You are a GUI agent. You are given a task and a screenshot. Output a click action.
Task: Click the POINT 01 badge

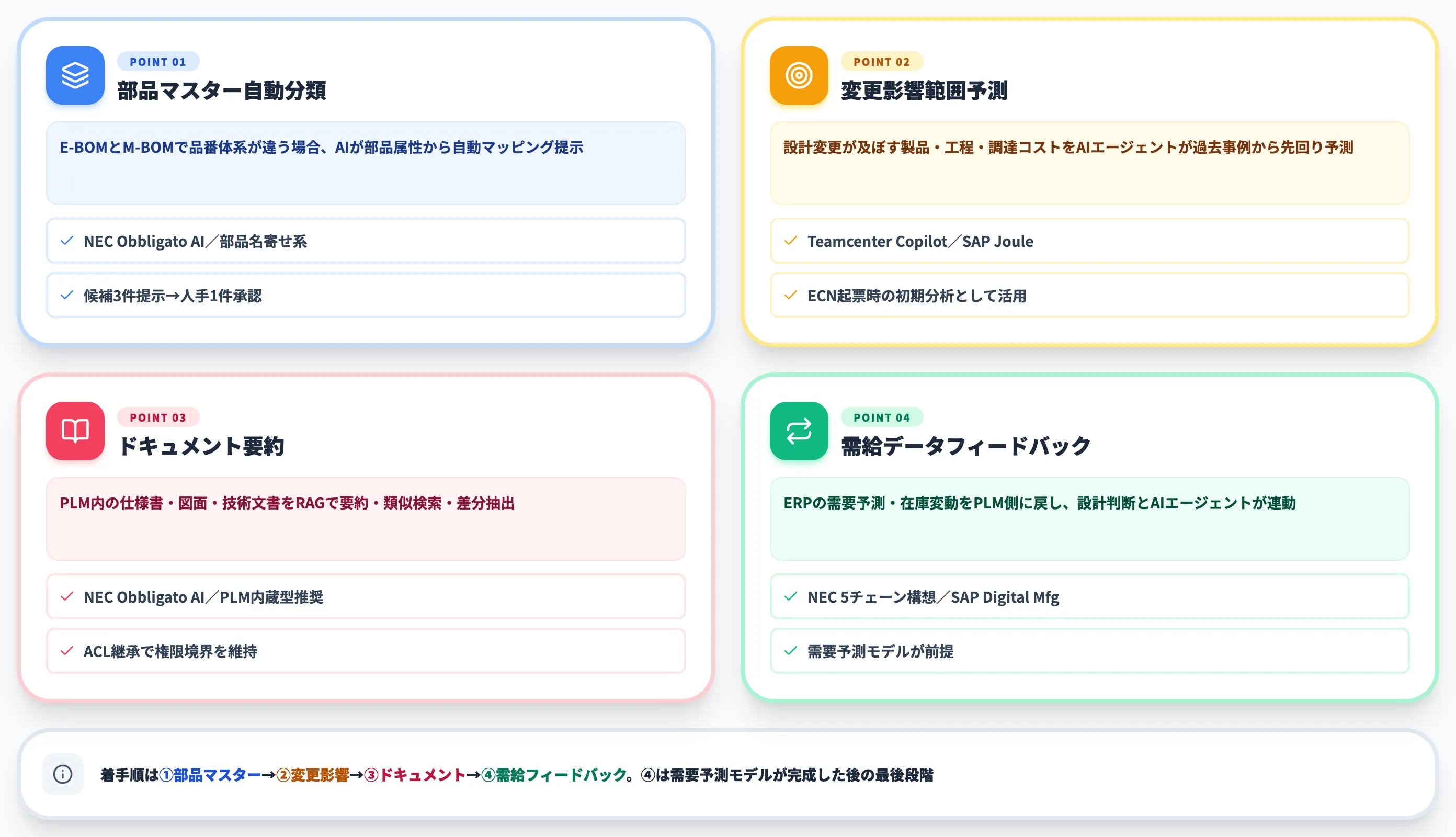[x=158, y=62]
